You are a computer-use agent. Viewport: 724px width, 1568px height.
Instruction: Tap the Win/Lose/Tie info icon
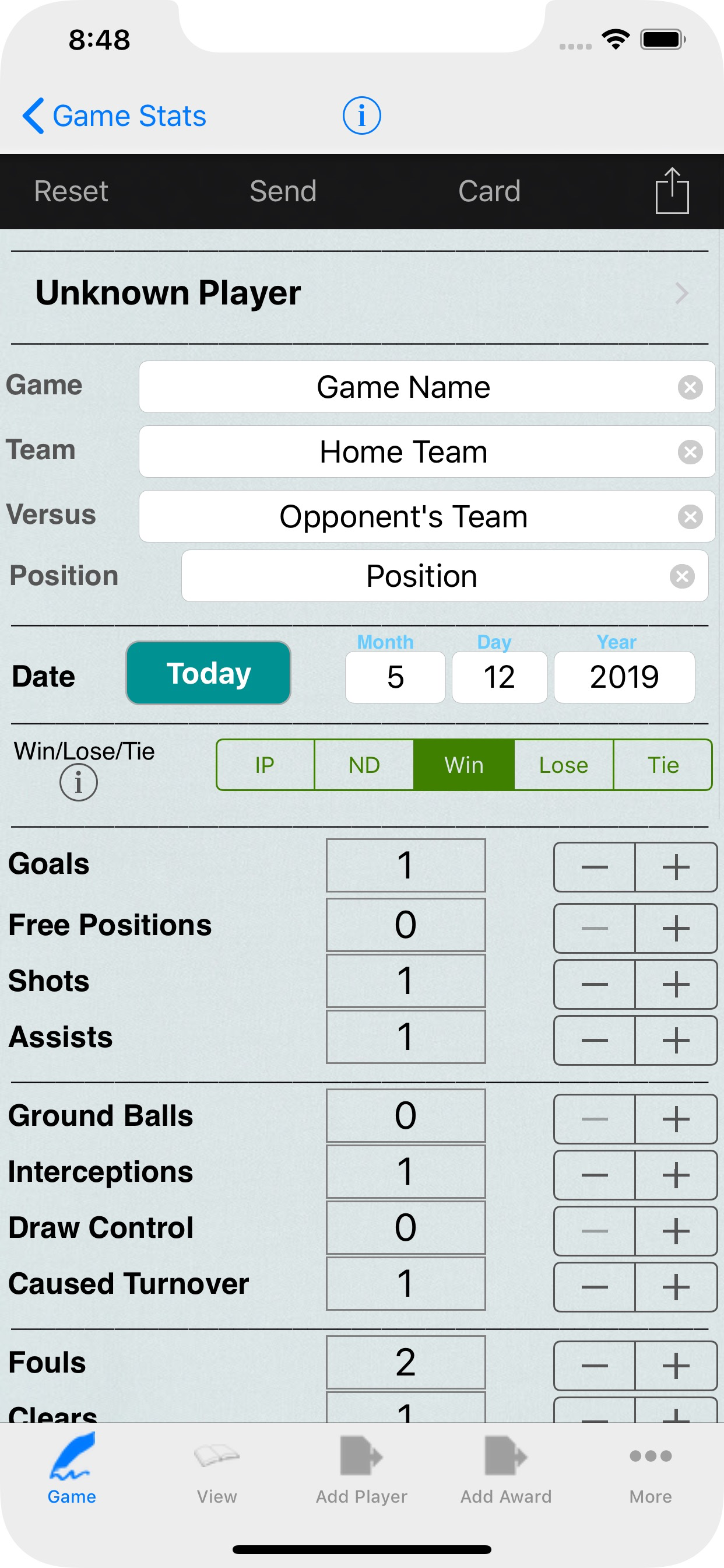coord(79,782)
